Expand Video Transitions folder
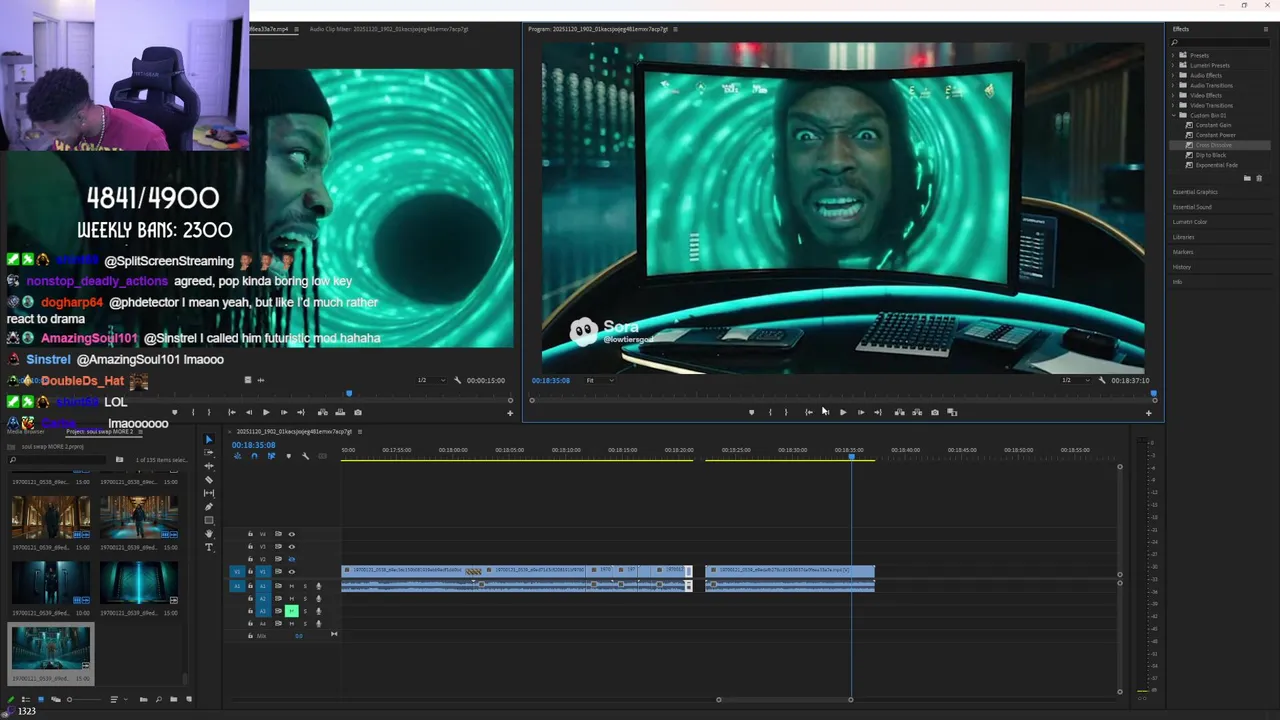This screenshot has width=1280, height=720. [1173, 105]
